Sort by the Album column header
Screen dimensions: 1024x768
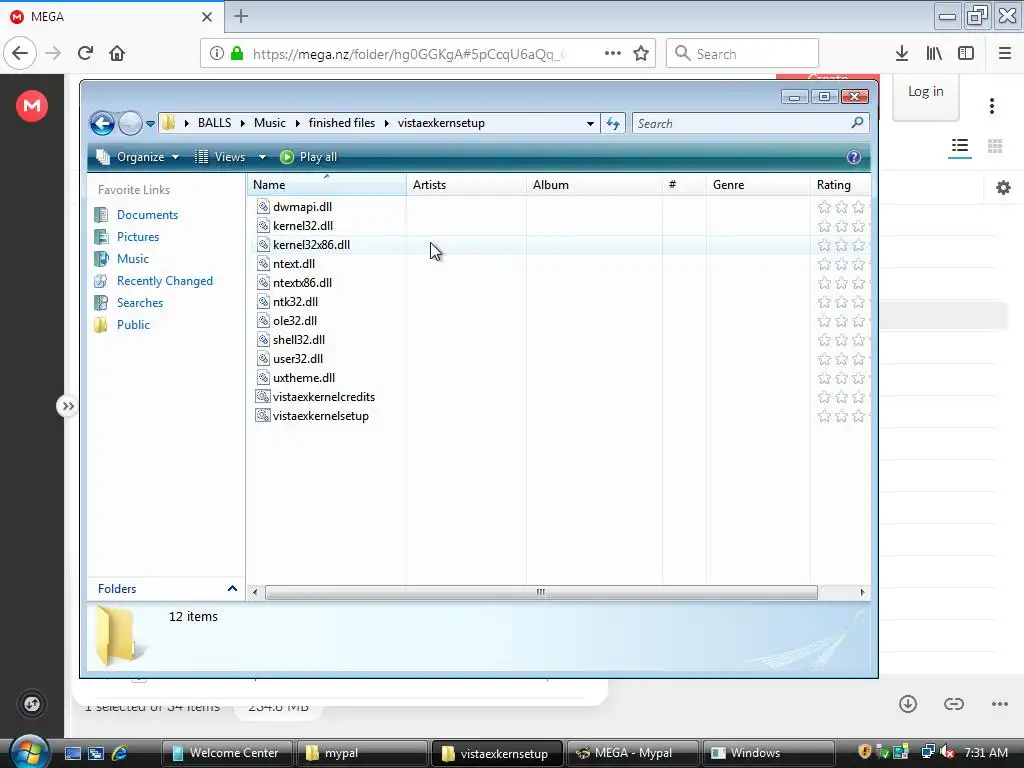(x=594, y=185)
